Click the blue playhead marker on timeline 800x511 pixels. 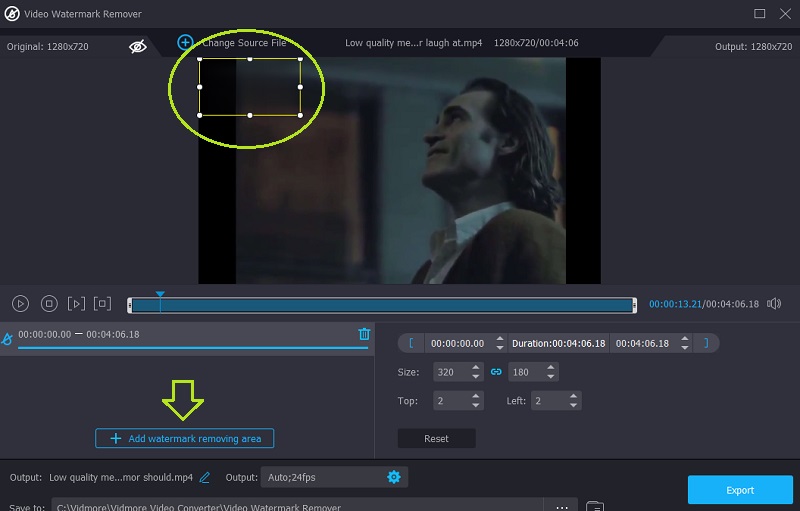click(160, 295)
